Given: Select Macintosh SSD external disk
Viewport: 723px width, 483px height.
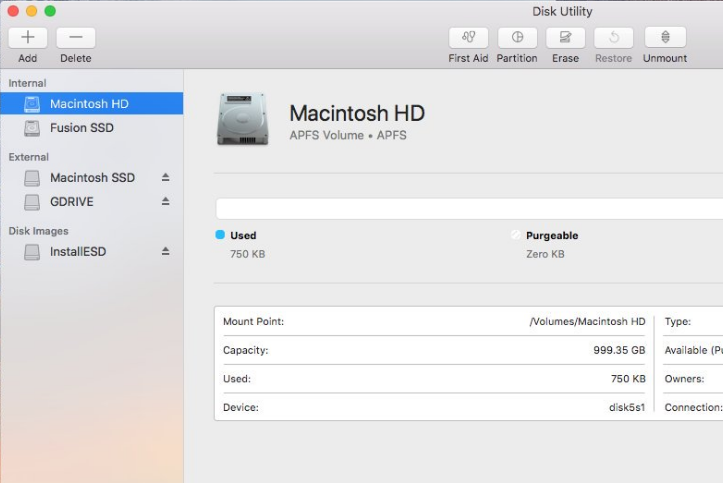Looking at the screenshot, I should 92,177.
